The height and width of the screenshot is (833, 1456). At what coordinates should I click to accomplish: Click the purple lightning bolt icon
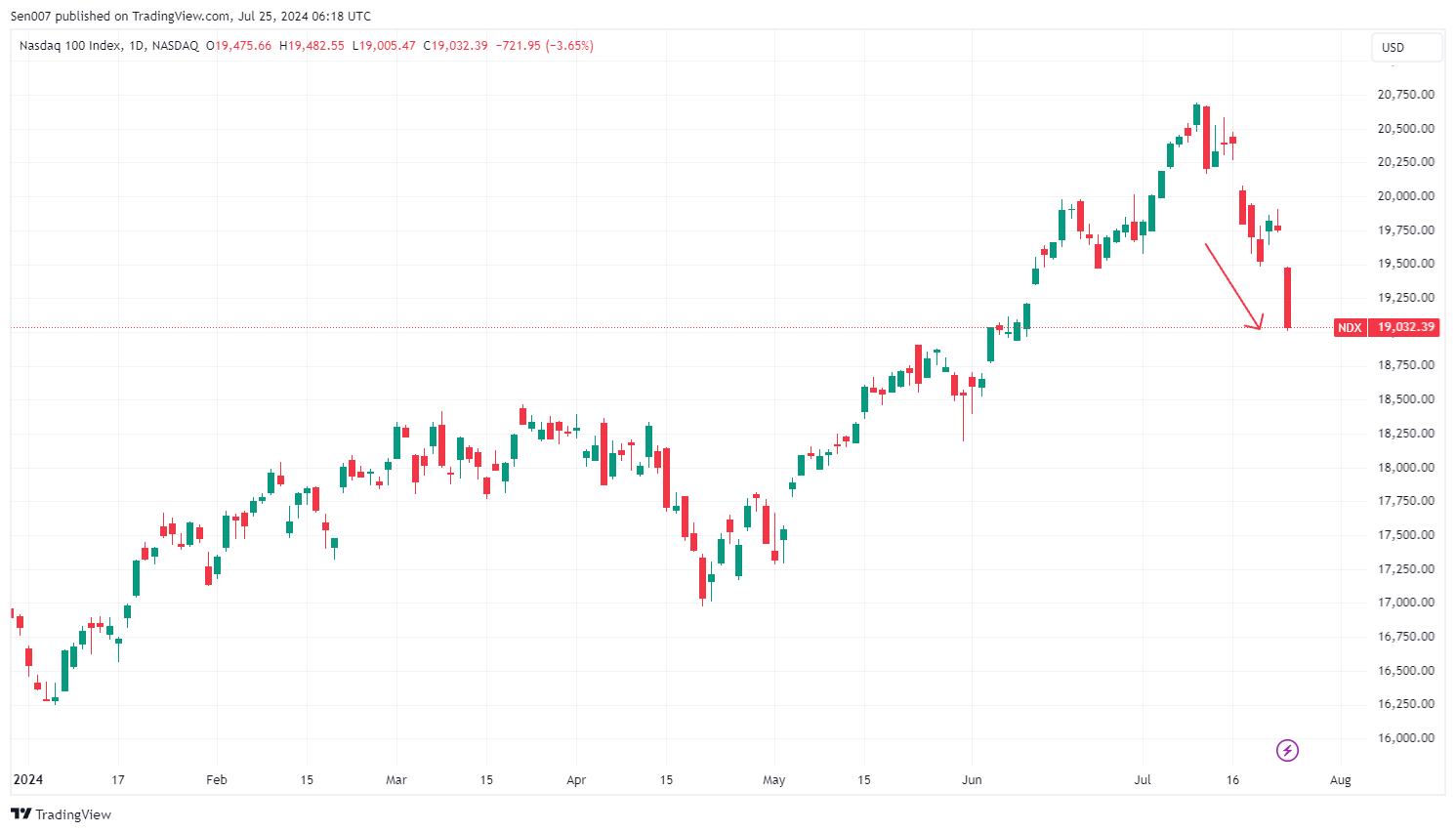tap(1287, 750)
